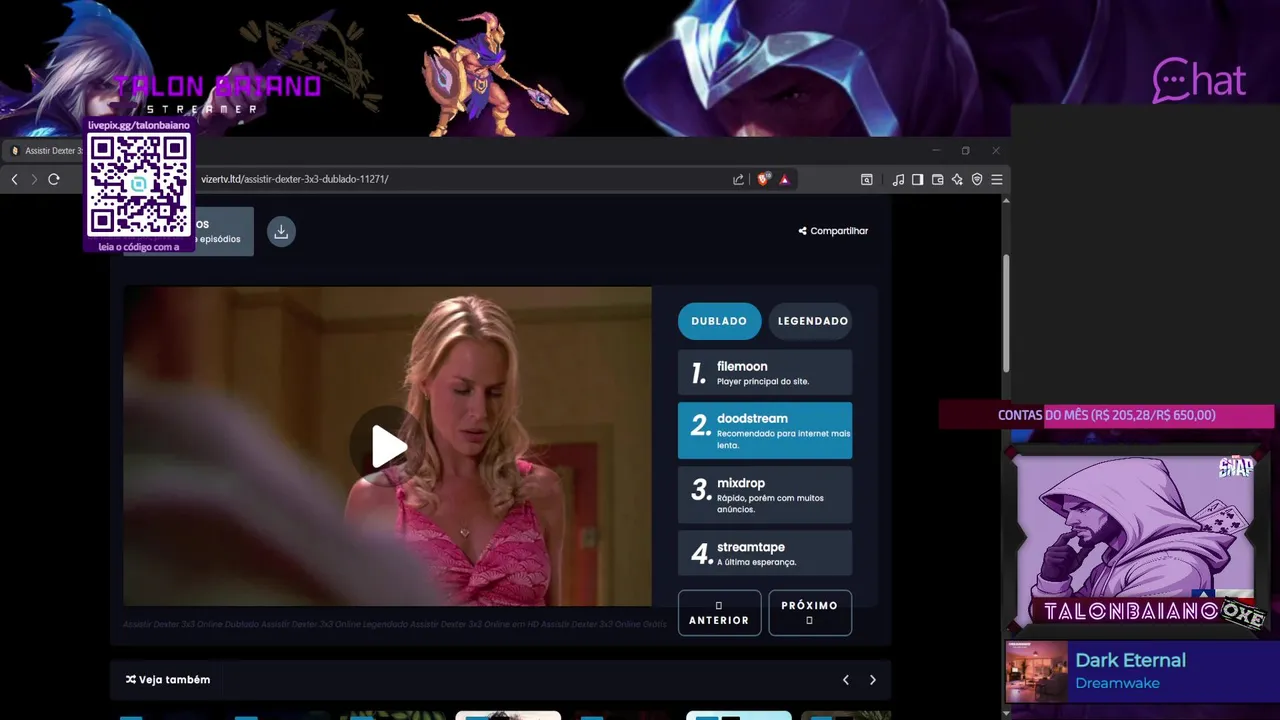This screenshot has height=720, width=1280.
Task: Open the Brave Shields lion icon
Action: [763, 179]
